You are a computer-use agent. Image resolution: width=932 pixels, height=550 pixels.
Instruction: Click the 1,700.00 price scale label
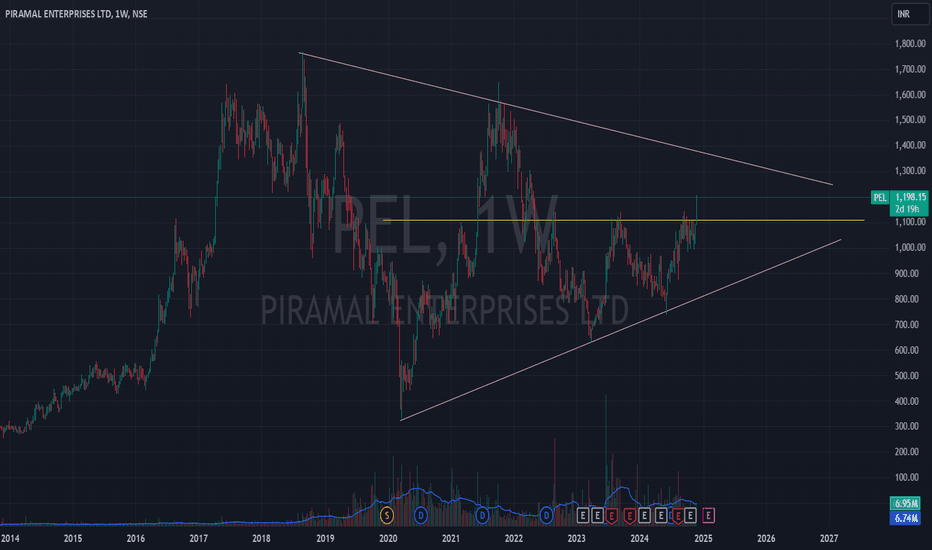pyautogui.click(x=910, y=69)
